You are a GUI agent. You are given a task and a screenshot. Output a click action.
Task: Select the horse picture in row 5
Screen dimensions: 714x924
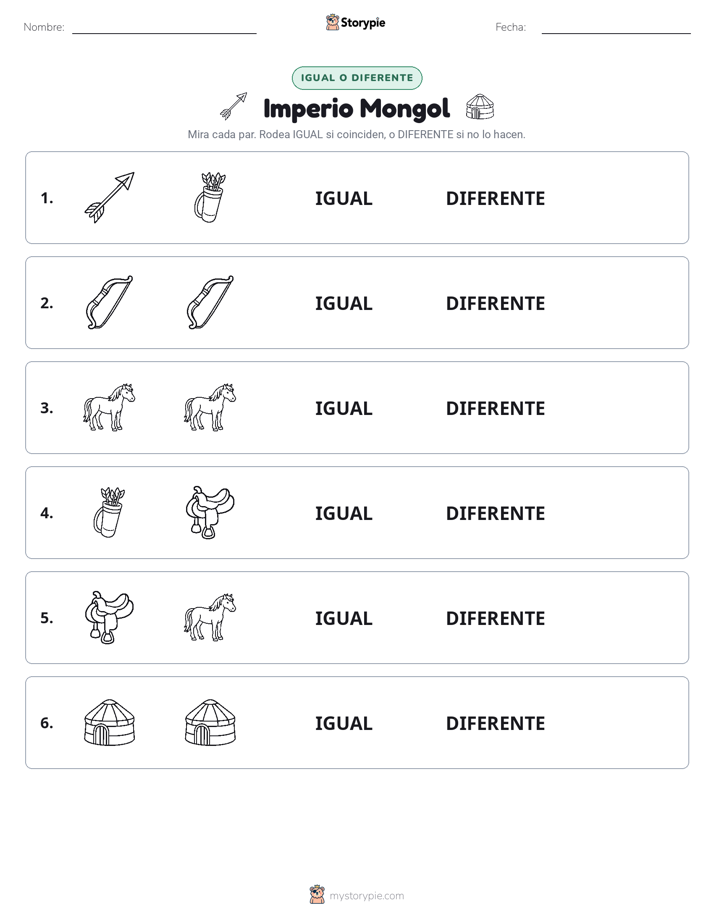(210, 617)
